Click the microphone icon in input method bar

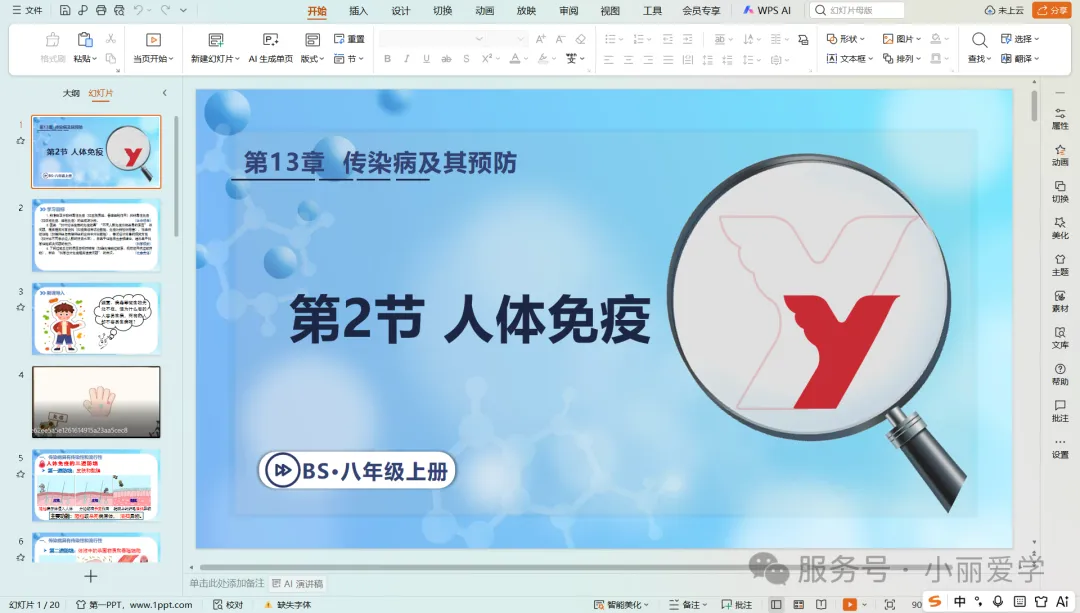pyautogui.click(x=997, y=601)
